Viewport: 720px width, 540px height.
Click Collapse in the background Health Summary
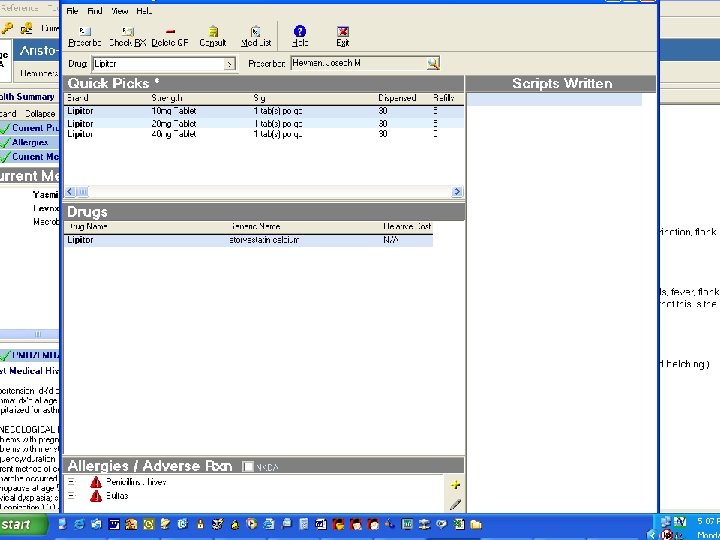40,113
